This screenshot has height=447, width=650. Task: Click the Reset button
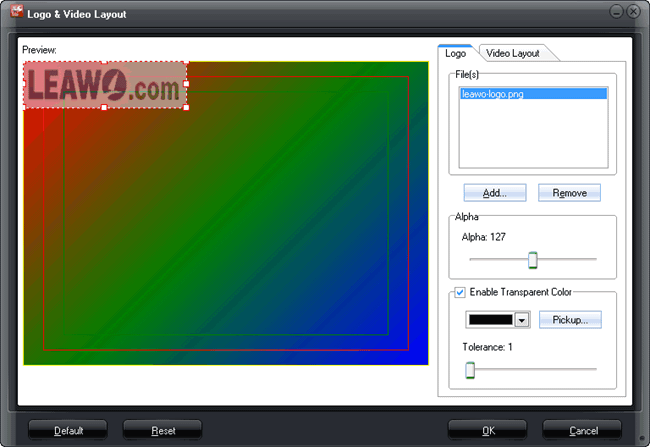pos(162,430)
